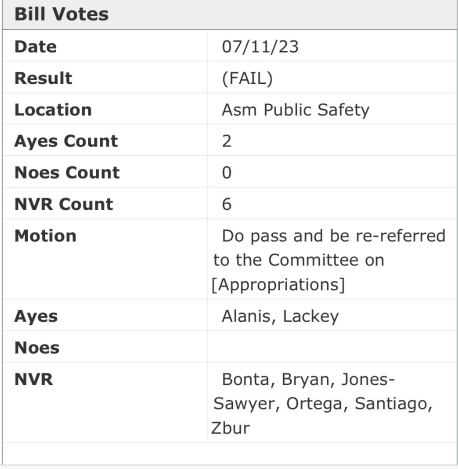Click the NVR Count label
This screenshot has height=469, width=458.
[x=64, y=204]
